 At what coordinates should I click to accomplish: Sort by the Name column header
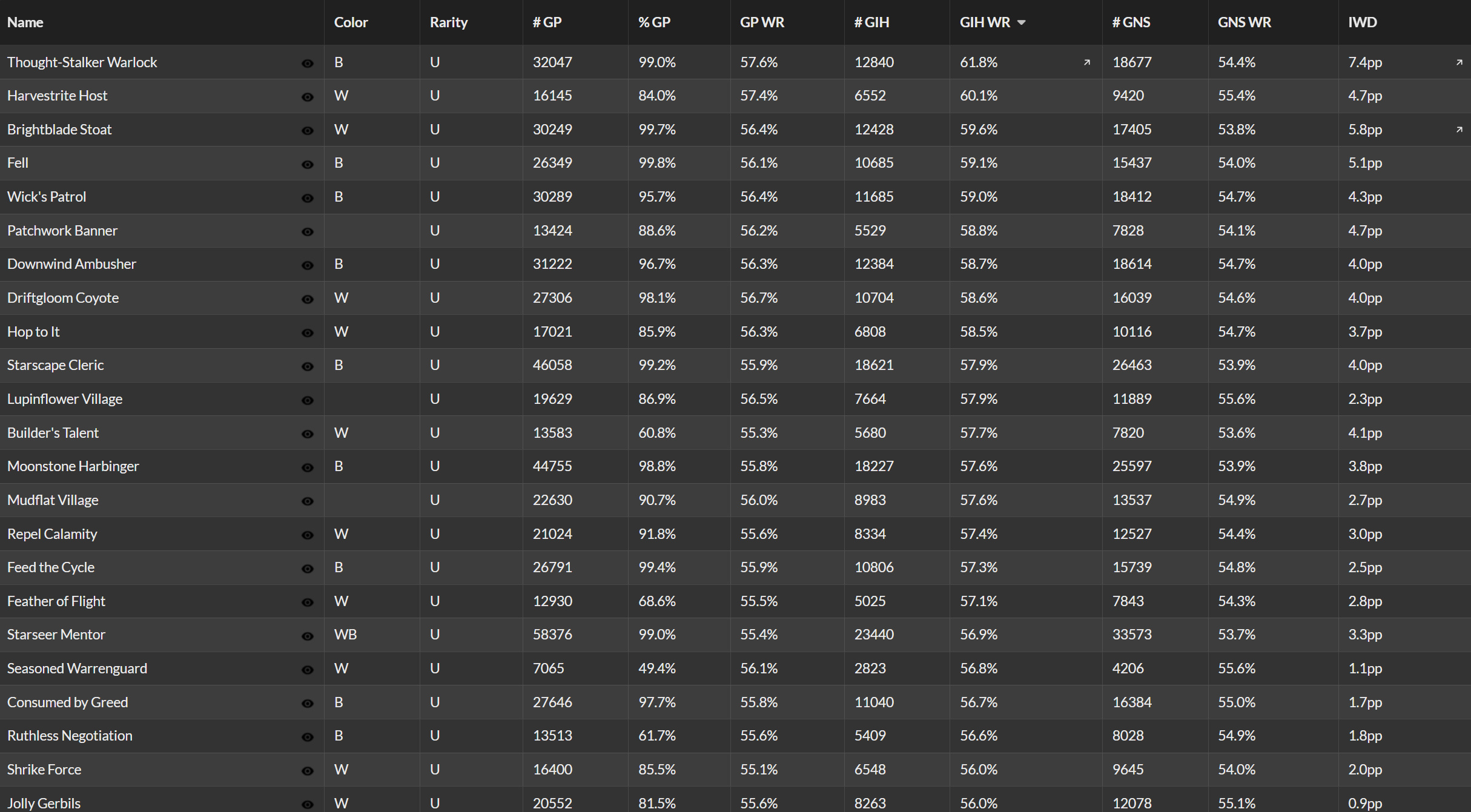(x=25, y=22)
